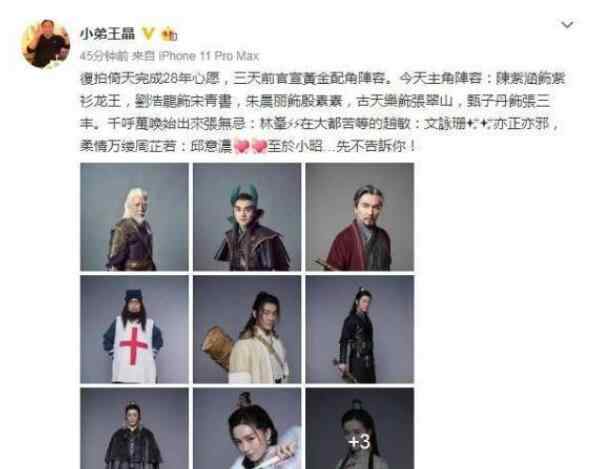Open the black-clad swordsman photo
This screenshot has height=469, width=607.
coord(360,329)
